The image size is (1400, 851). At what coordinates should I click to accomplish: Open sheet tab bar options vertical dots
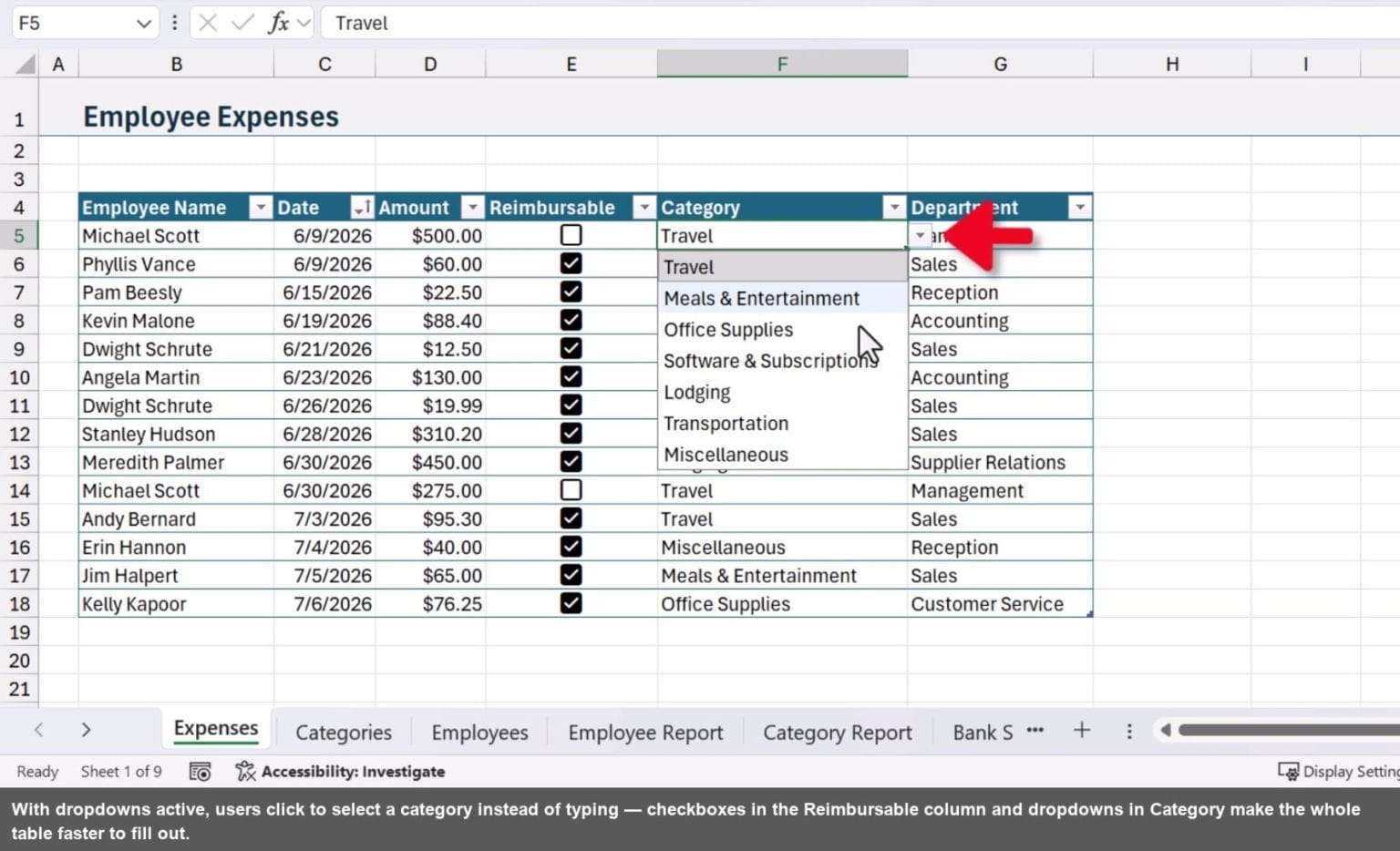coord(1129,731)
